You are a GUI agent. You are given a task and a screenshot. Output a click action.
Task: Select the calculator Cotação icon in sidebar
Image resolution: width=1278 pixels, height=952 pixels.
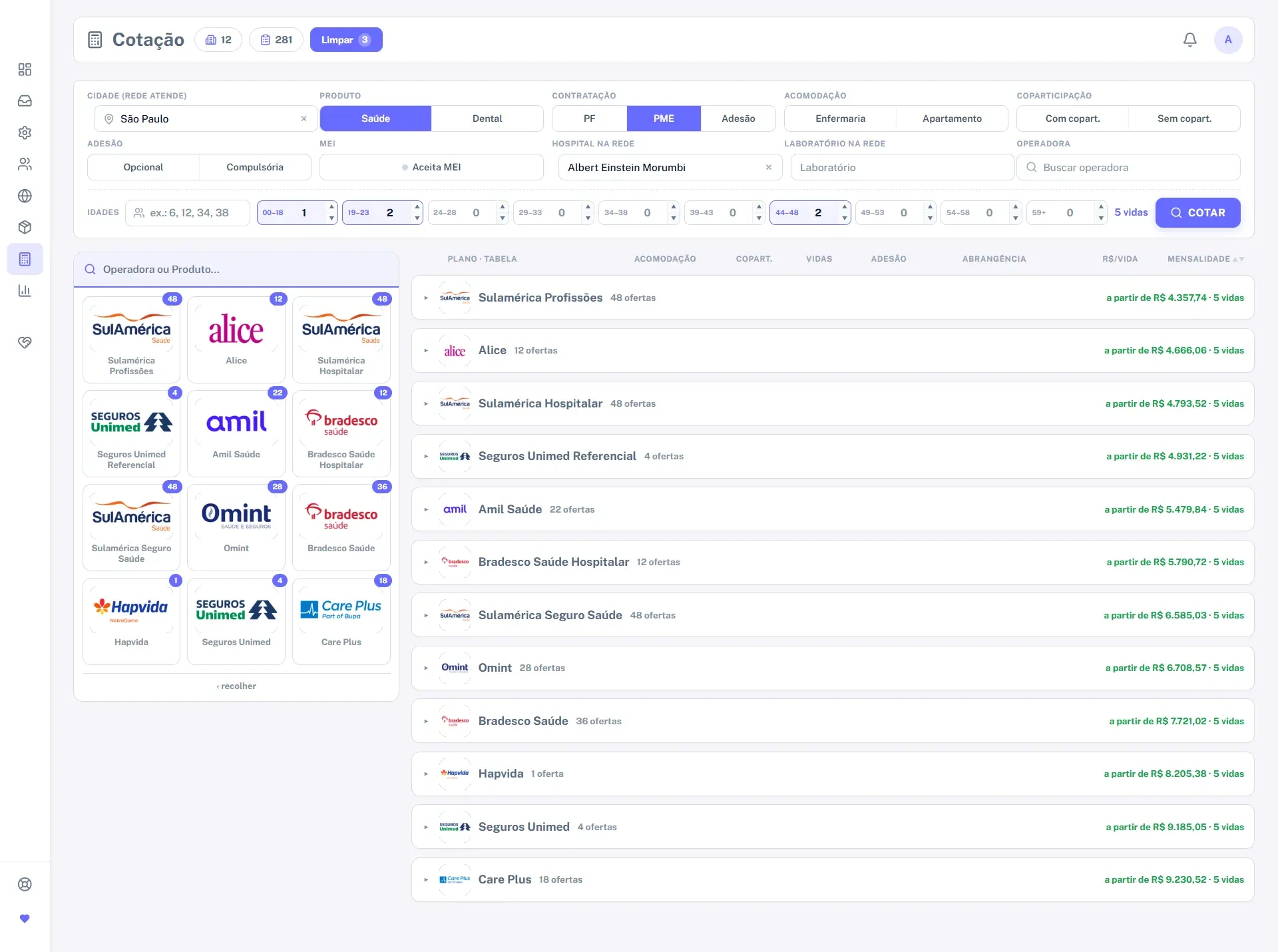pyautogui.click(x=25, y=259)
